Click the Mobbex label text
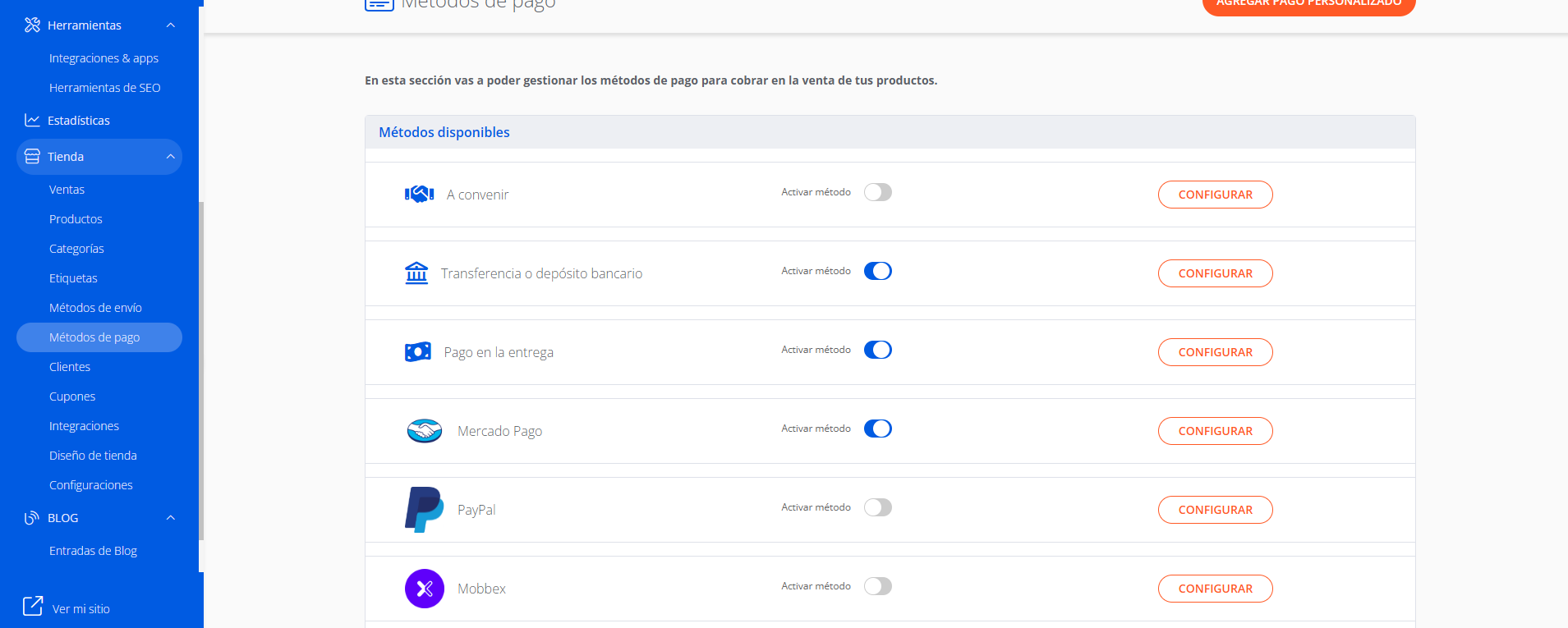1568x628 pixels. [x=481, y=589]
